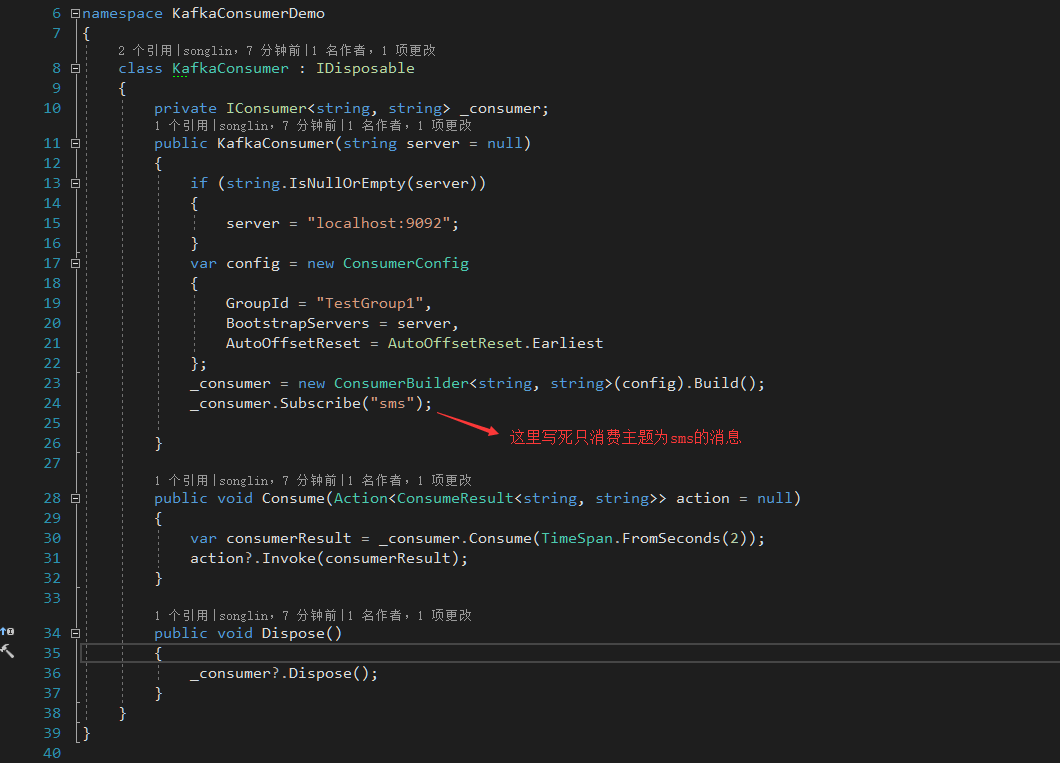Click line number 40 in the gutter

pos(52,753)
